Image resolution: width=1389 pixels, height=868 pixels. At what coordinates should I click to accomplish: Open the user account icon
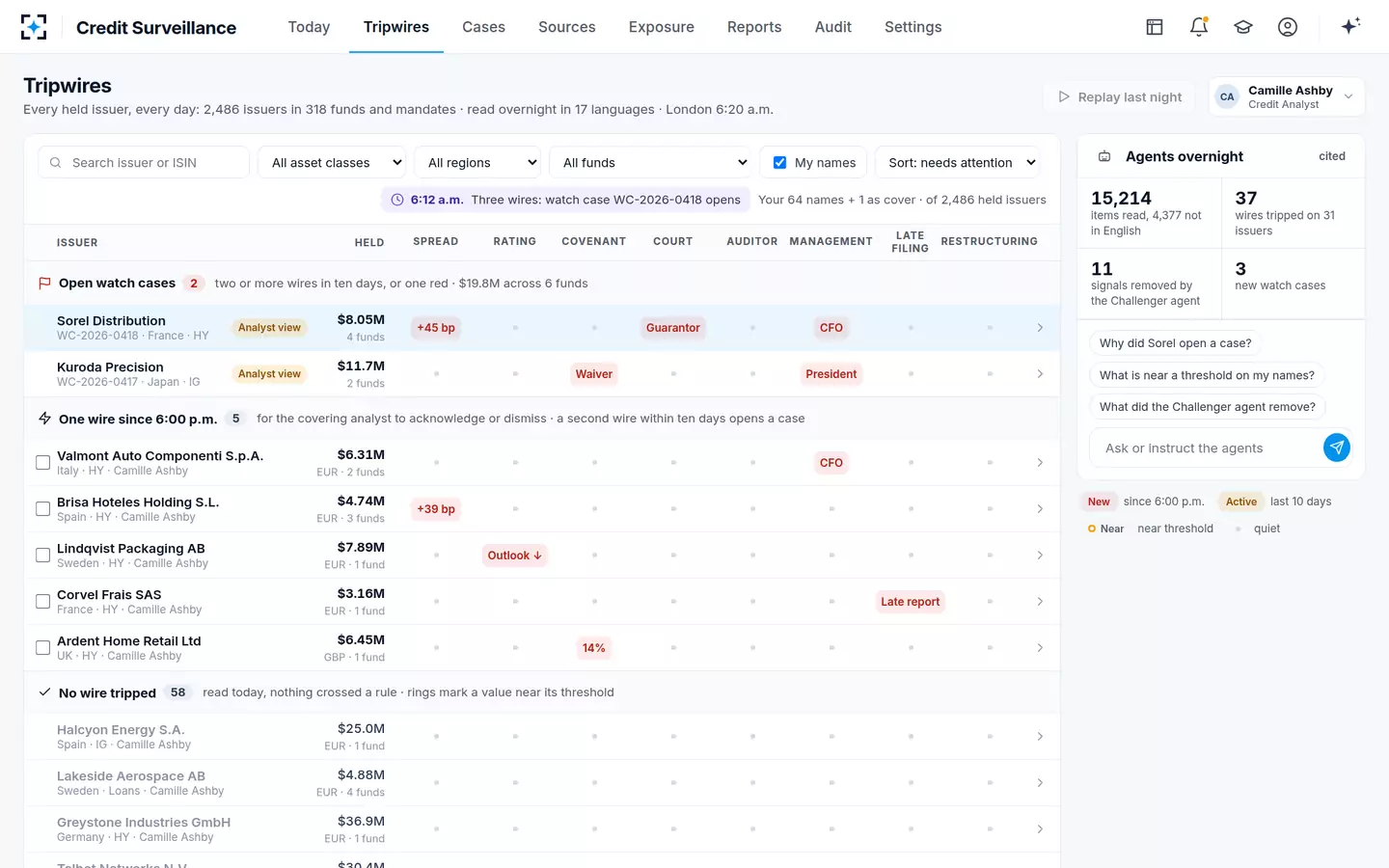pos(1288,27)
